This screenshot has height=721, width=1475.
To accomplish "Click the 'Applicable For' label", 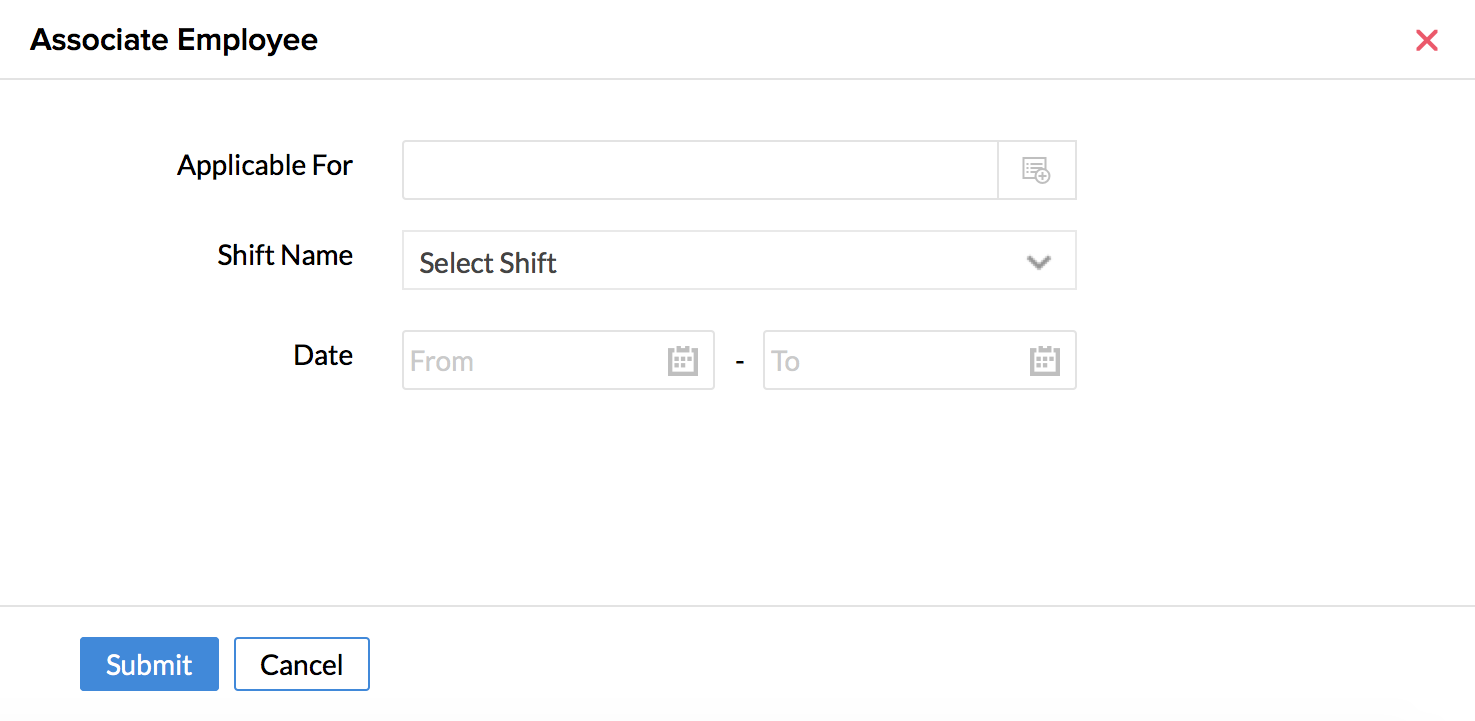I will pos(265,165).
